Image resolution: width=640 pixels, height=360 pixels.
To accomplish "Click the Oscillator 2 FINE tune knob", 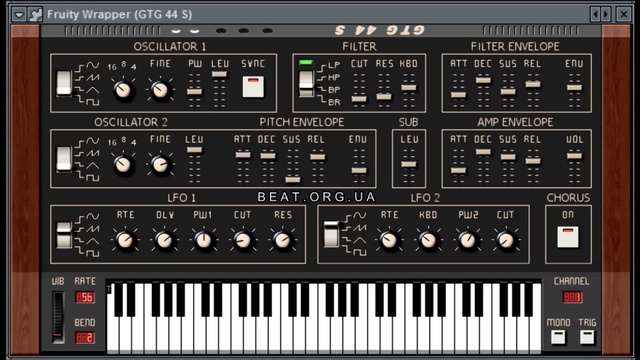I will [160, 164].
